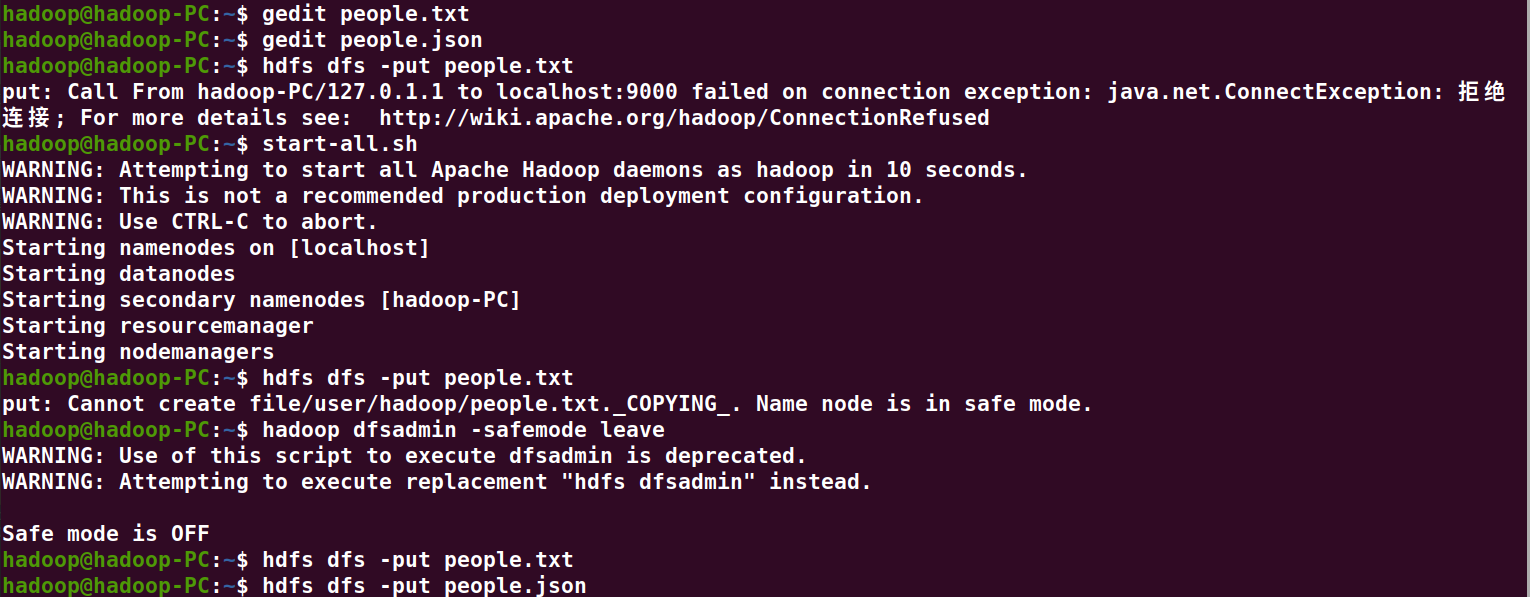1530x597 pixels.
Task: Click the "Starting nodemanagers" line
Action: 138,352
